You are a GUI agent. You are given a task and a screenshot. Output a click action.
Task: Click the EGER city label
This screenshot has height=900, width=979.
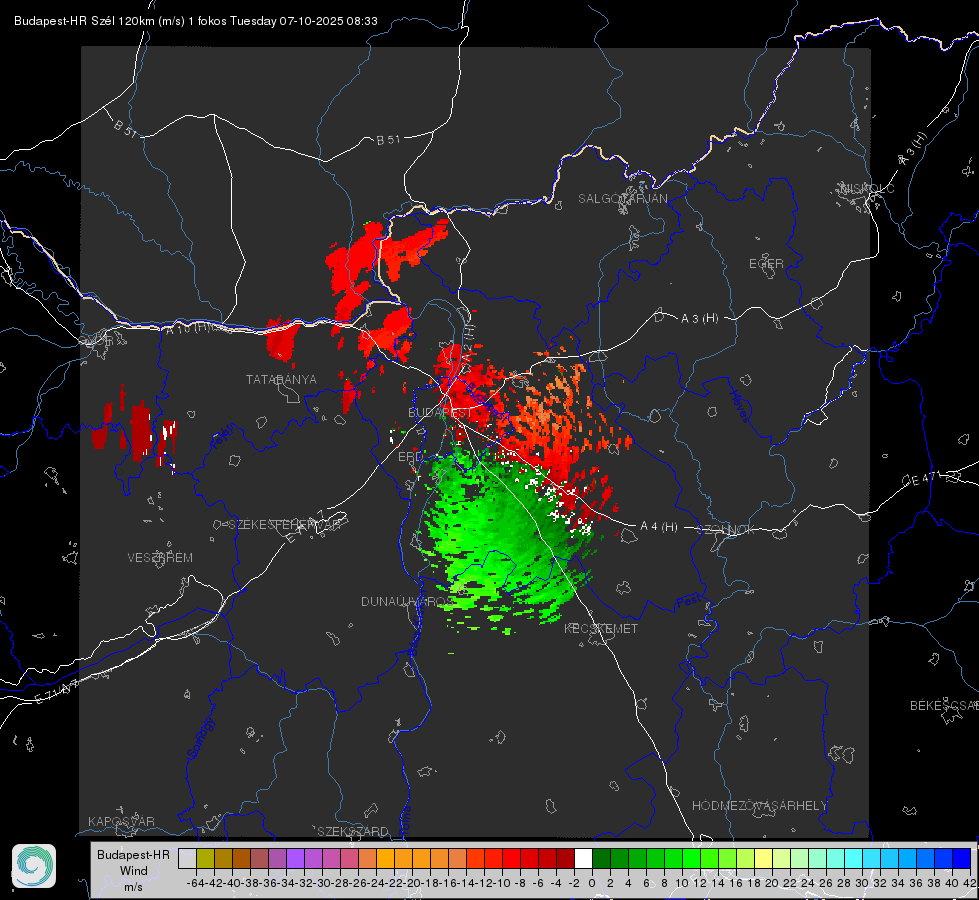coord(766,264)
